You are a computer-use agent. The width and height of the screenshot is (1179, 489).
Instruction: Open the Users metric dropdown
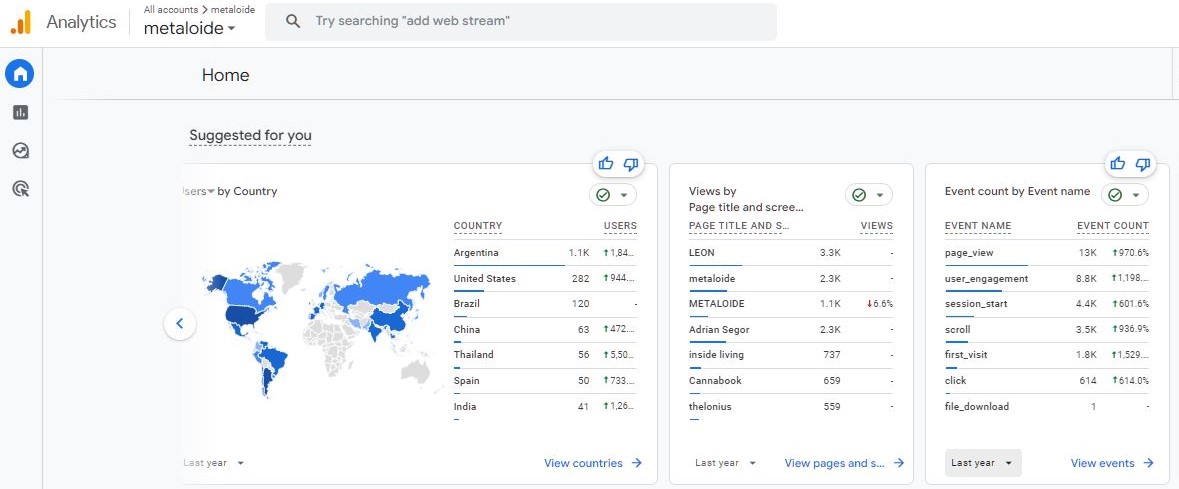pos(199,191)
